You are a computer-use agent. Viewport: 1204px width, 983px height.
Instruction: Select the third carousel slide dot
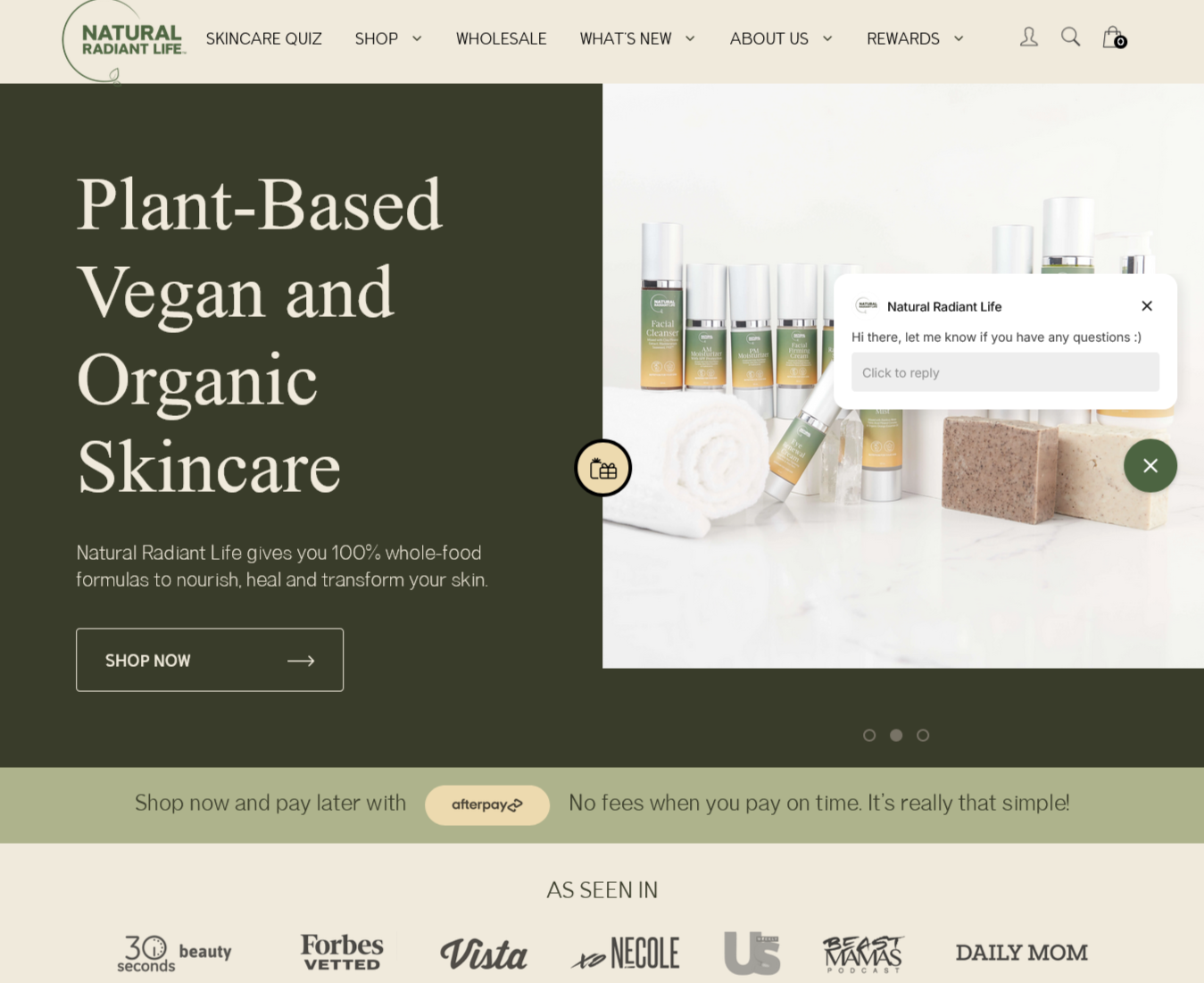[923, 735]
